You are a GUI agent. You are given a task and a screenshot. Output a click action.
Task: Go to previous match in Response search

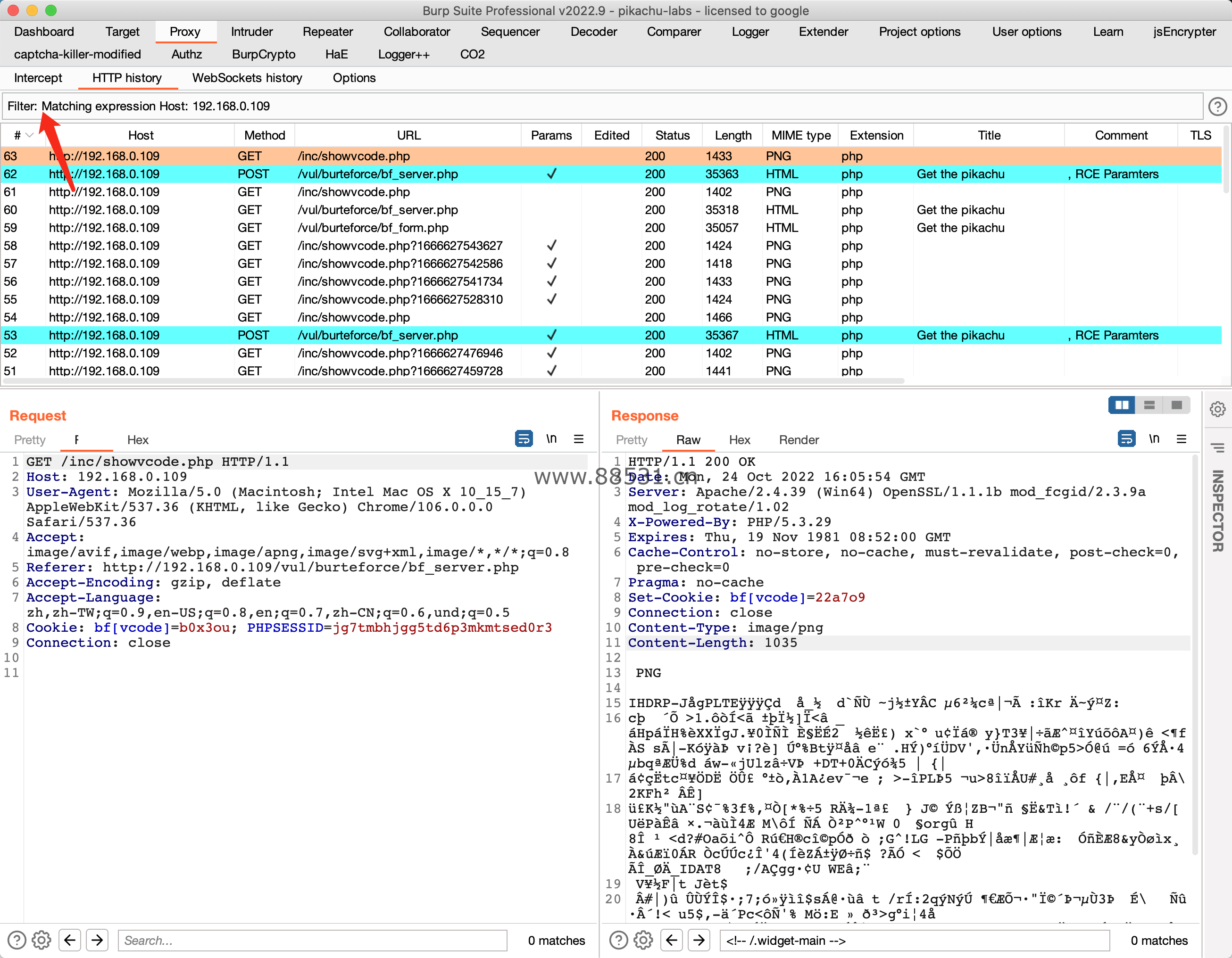672,940
